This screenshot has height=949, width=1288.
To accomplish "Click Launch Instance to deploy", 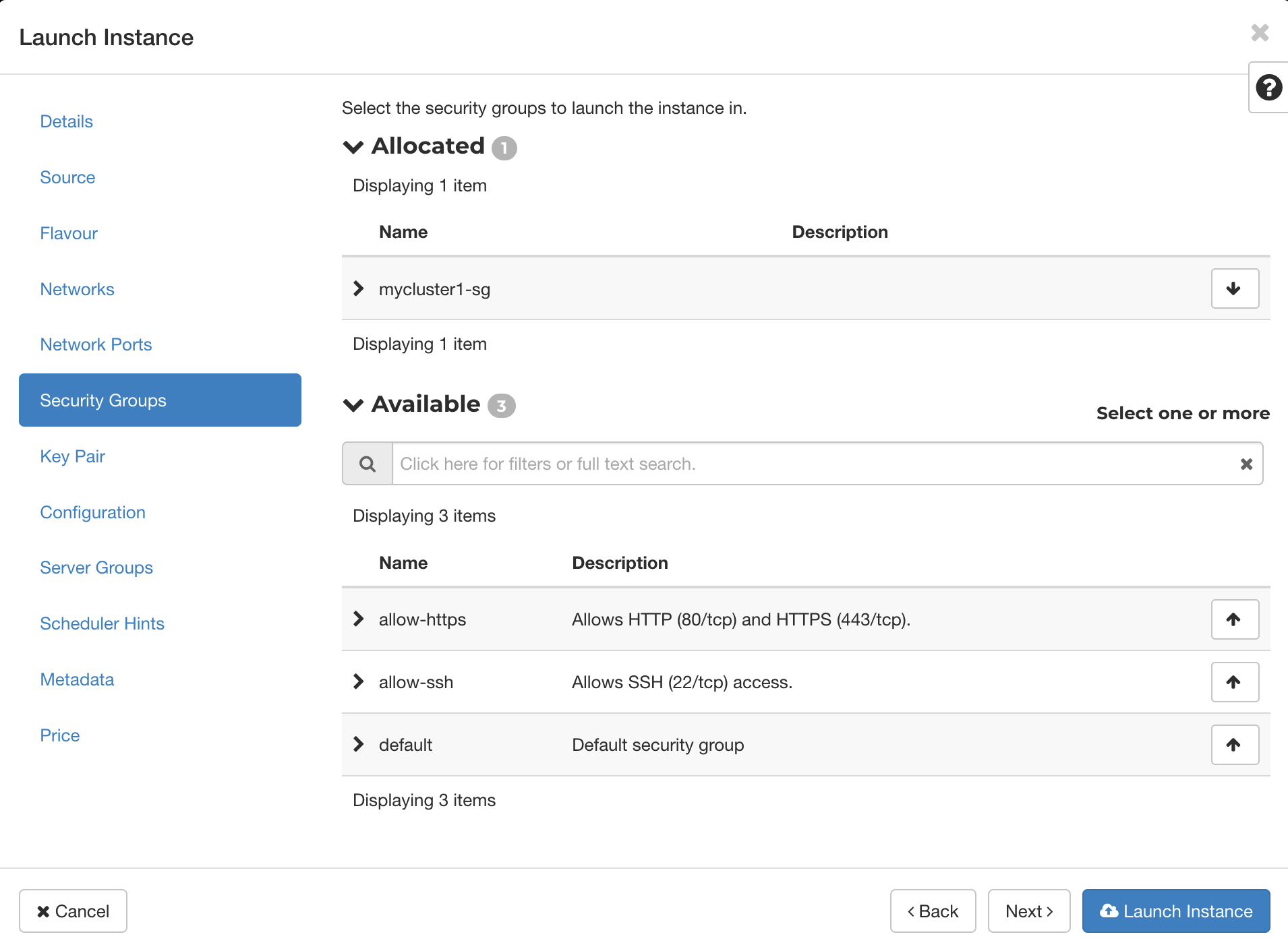I will 1174,911.
